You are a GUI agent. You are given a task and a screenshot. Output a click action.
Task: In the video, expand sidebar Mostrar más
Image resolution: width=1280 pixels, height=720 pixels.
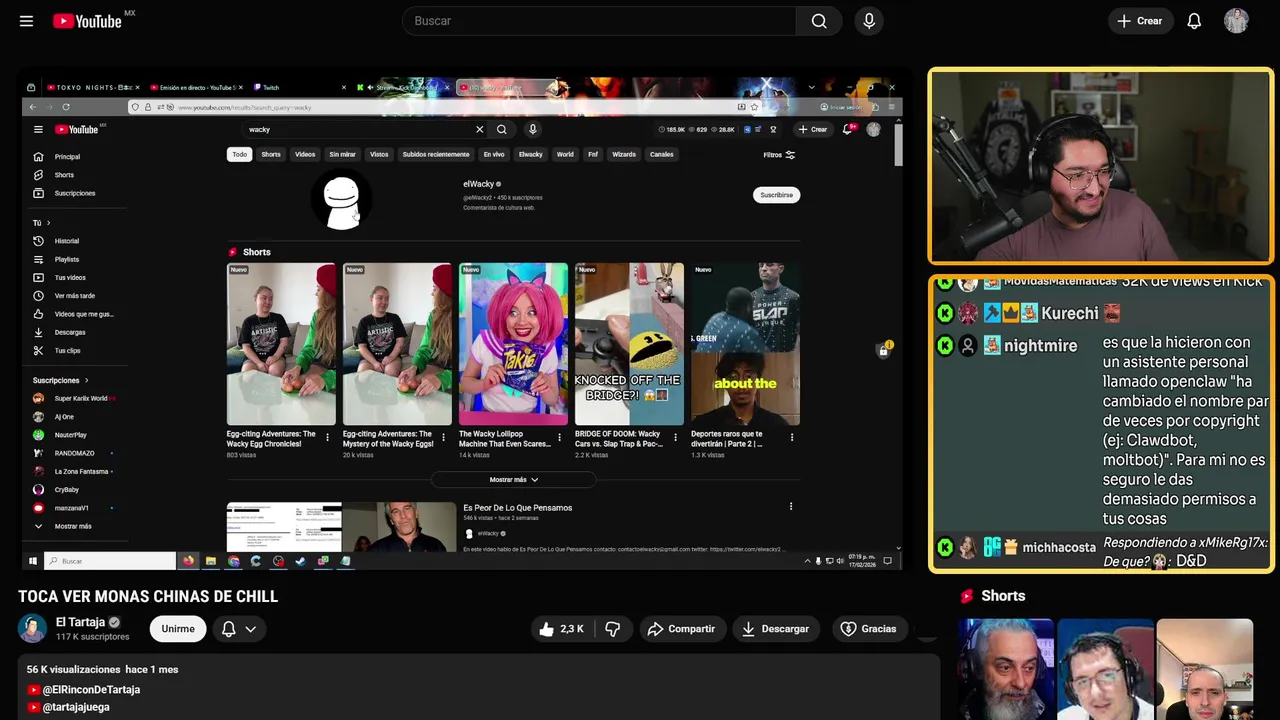pos(72,526)
